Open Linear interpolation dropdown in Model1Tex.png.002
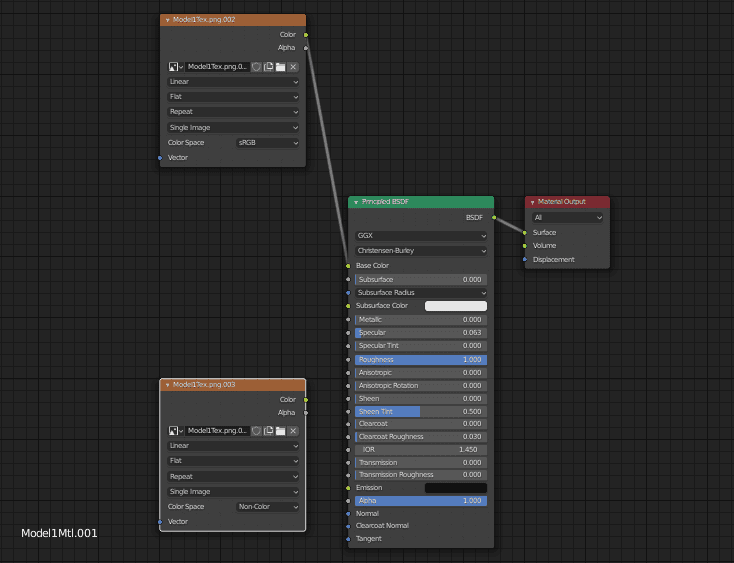 [x=233, y=82]
